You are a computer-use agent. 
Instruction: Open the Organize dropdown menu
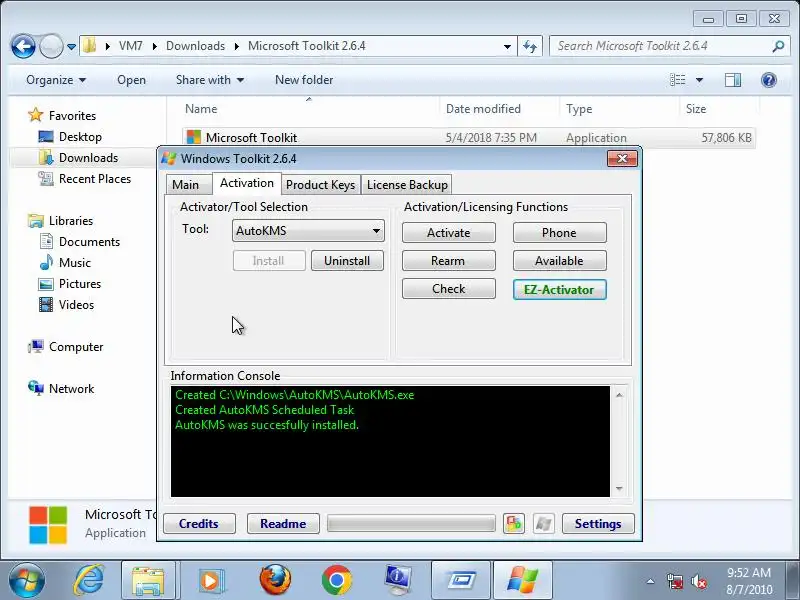click(56, 80)
